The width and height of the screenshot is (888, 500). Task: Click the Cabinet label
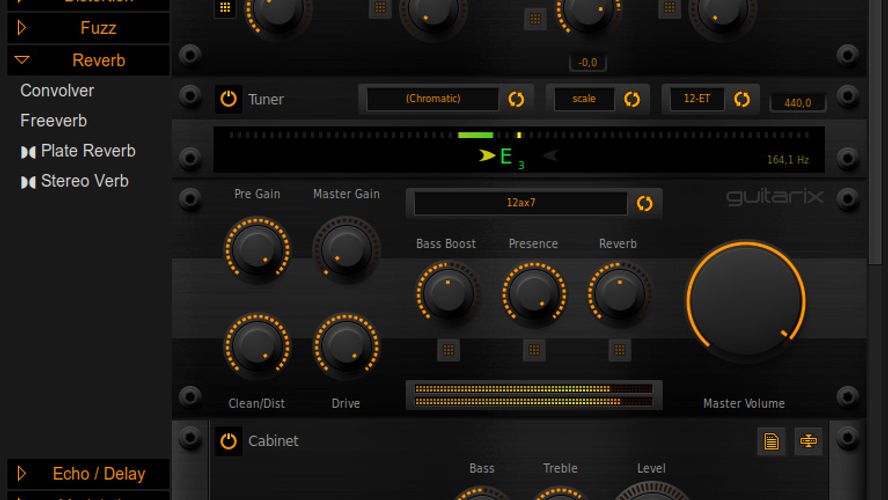(273, 441)
